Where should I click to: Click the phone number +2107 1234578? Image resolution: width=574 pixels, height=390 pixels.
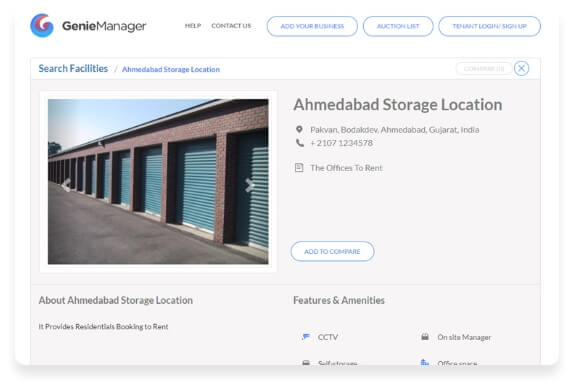pos(341,143)
